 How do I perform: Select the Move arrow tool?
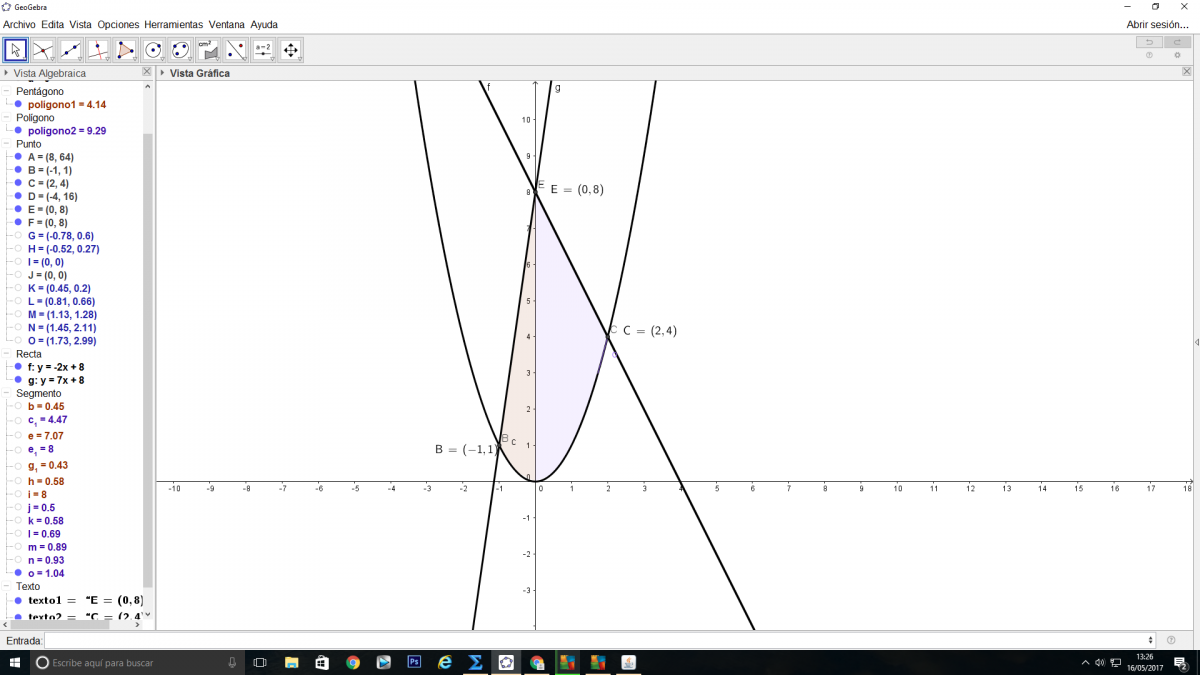15,50
